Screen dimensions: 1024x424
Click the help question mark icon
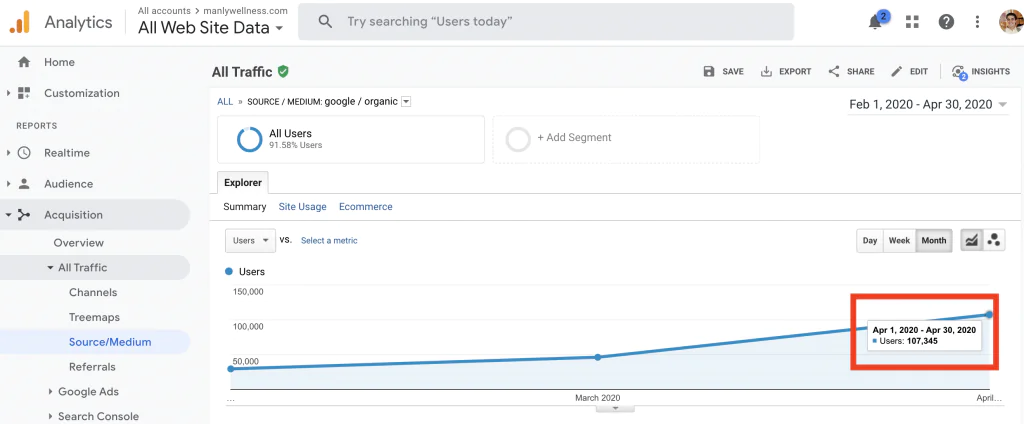946,22
